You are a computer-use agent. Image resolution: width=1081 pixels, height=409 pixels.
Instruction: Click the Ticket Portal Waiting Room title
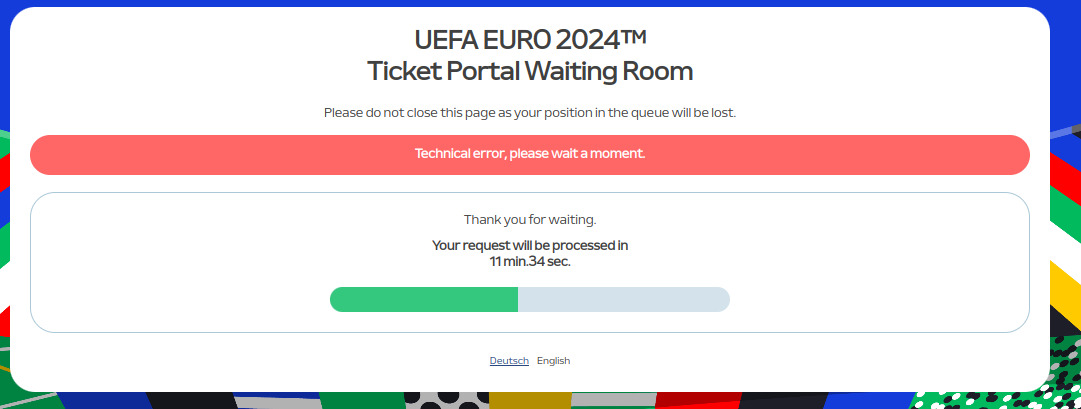530,71
